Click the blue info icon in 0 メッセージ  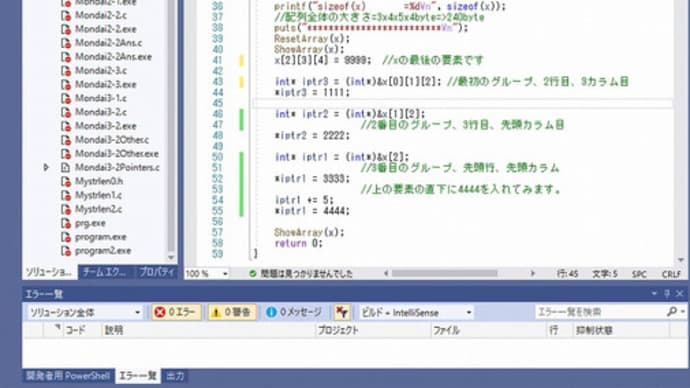pyautogui.click(x=271, y=312)
